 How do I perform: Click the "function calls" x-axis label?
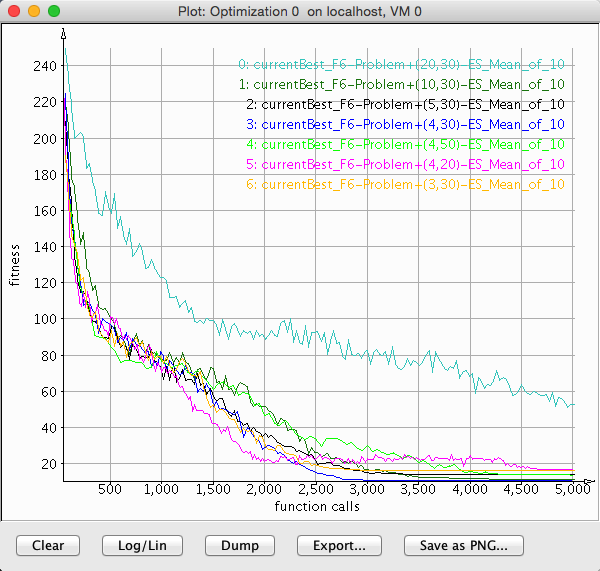[317, 507]
